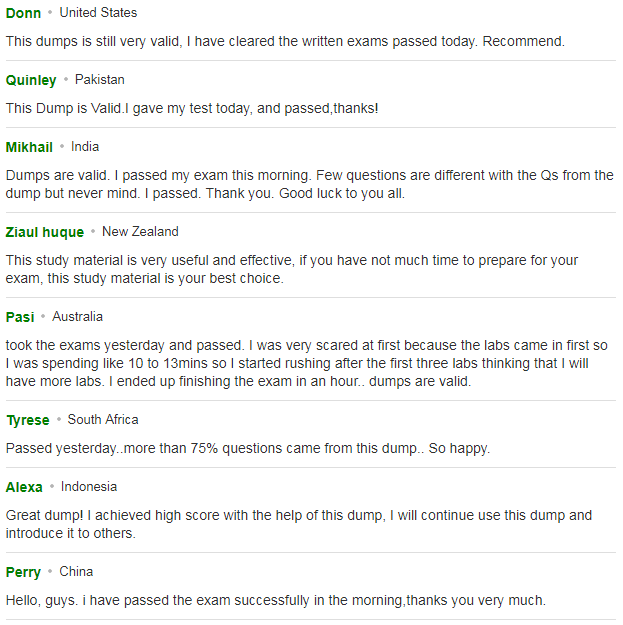623x625 pixels.
Task: Click Donn's review about written exams
Action: (x=285, y=41)
